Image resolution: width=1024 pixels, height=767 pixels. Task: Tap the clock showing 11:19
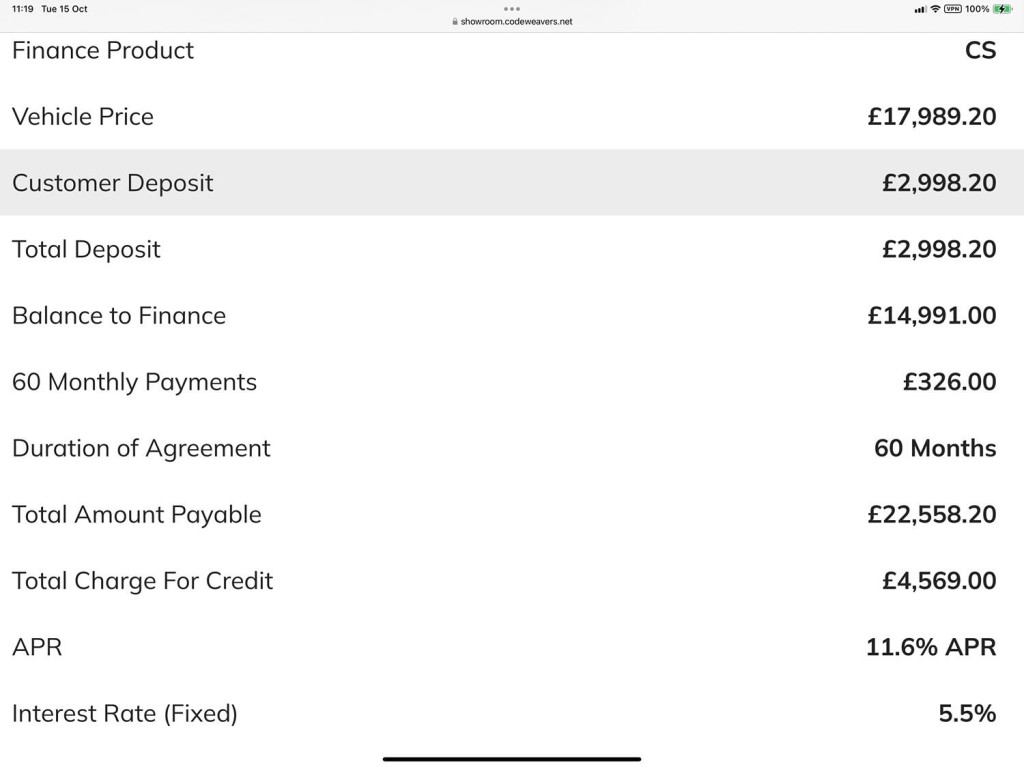pyautogui.click(x=22, y=9)
